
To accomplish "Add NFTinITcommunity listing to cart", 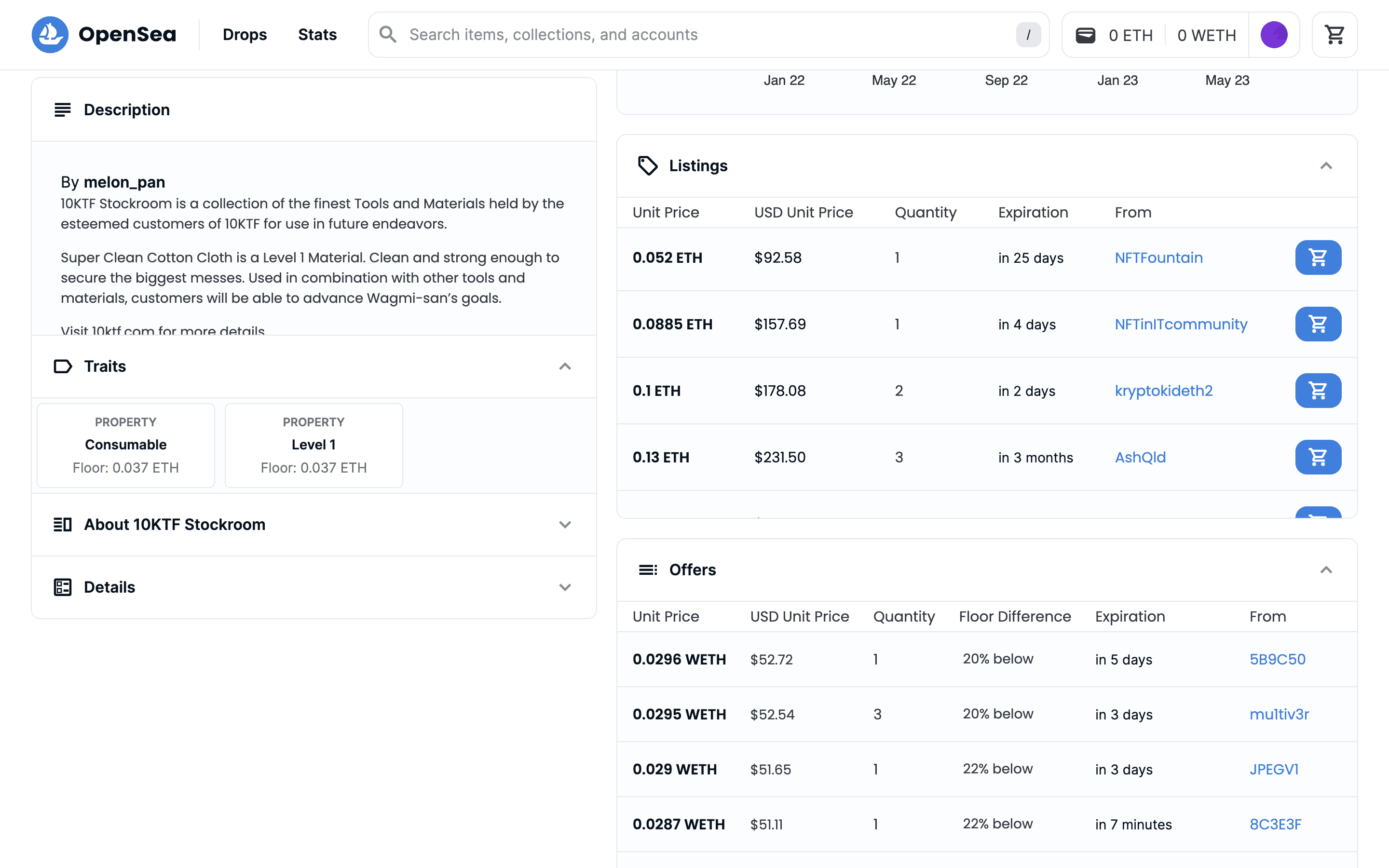I will 1318,325.
